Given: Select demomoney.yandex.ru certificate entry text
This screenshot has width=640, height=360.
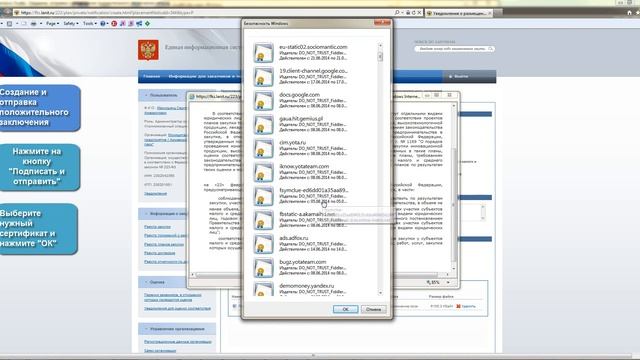Looking at the screenshot, I should tap(313, 289).
